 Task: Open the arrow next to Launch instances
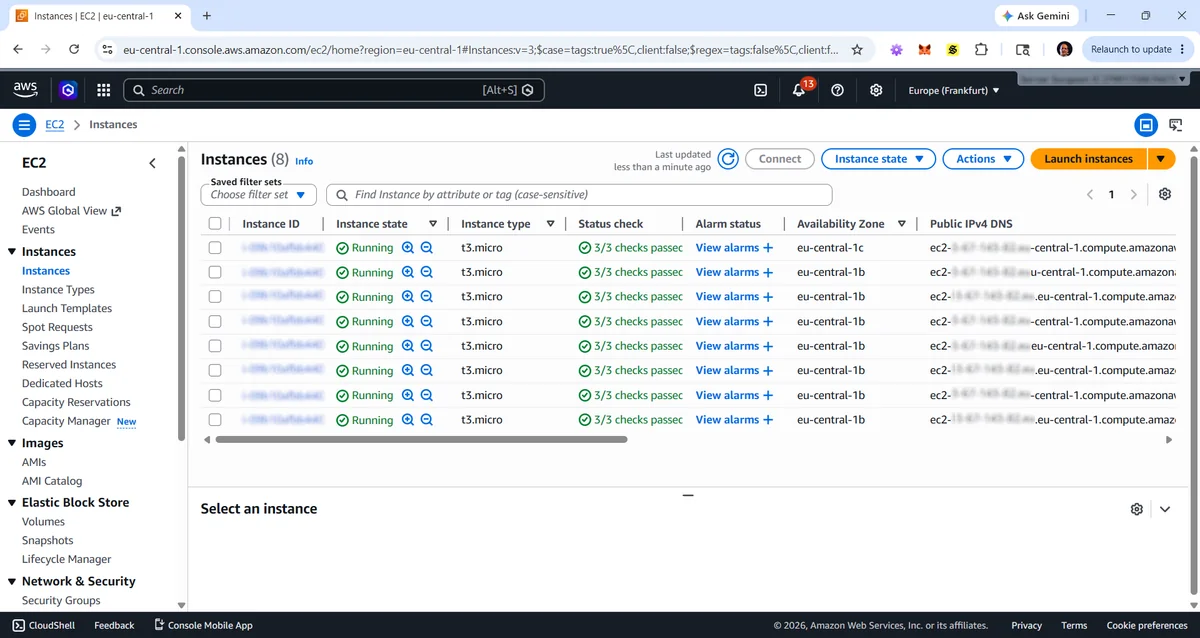(1160, 159)
